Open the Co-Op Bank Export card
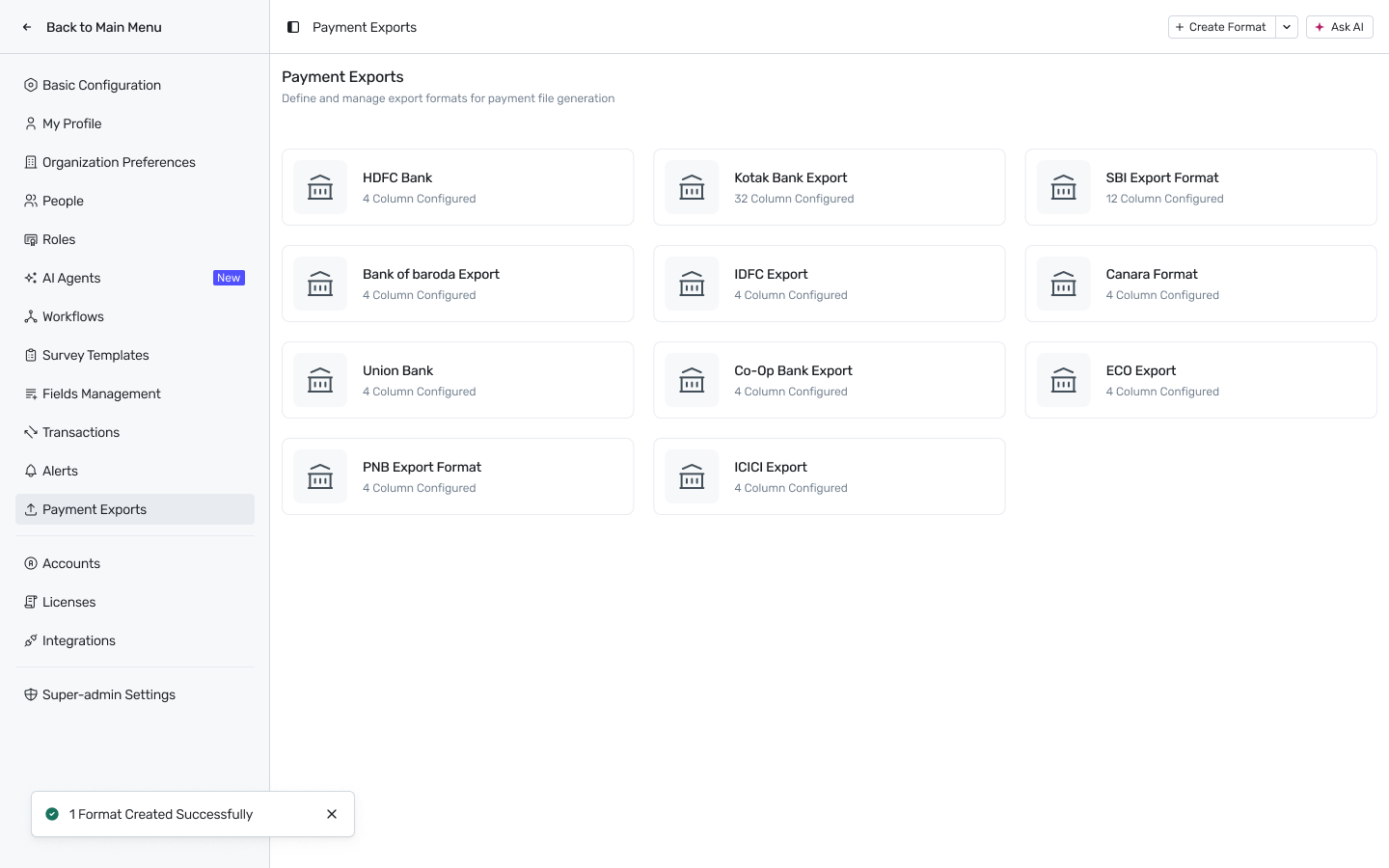The height and width of the screenshot is (868, 1389). pos(830,380)
